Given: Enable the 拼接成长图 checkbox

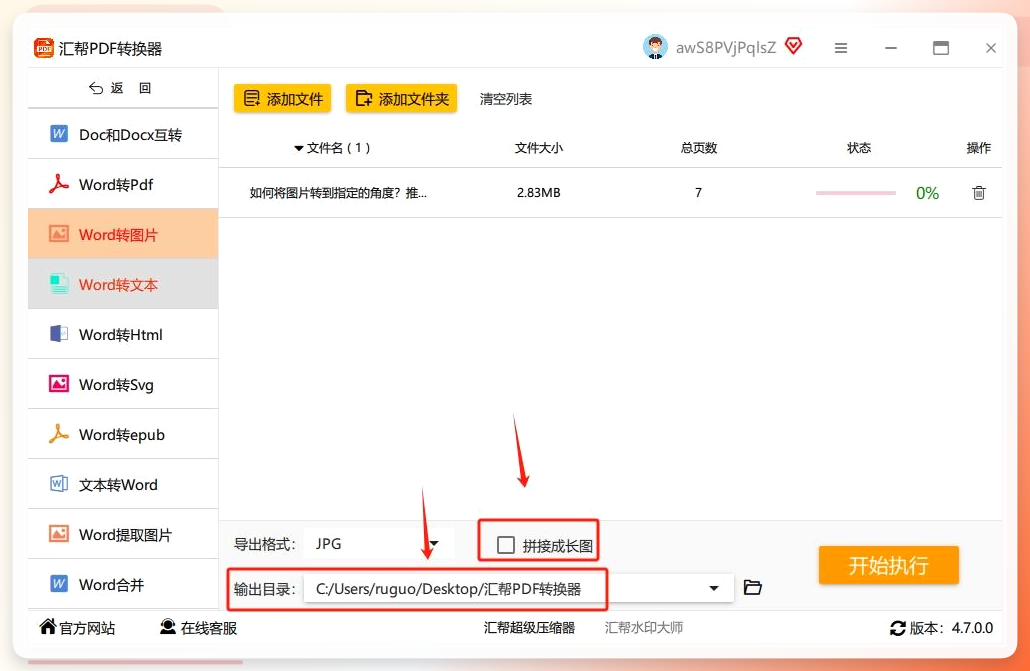Looking at the screenshot, I should [506, 545].
